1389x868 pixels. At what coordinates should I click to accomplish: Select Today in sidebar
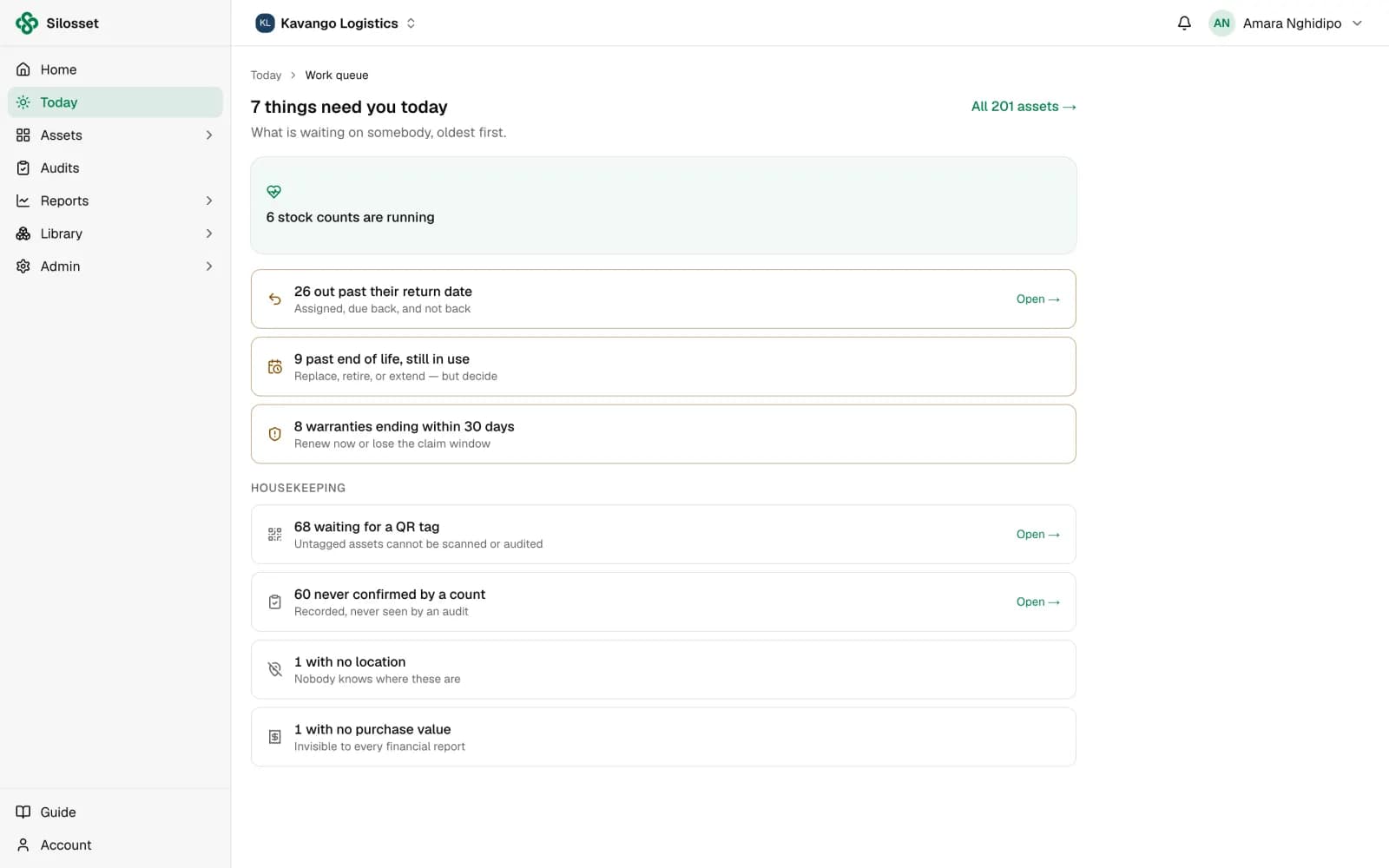click(x=115, y=102)
